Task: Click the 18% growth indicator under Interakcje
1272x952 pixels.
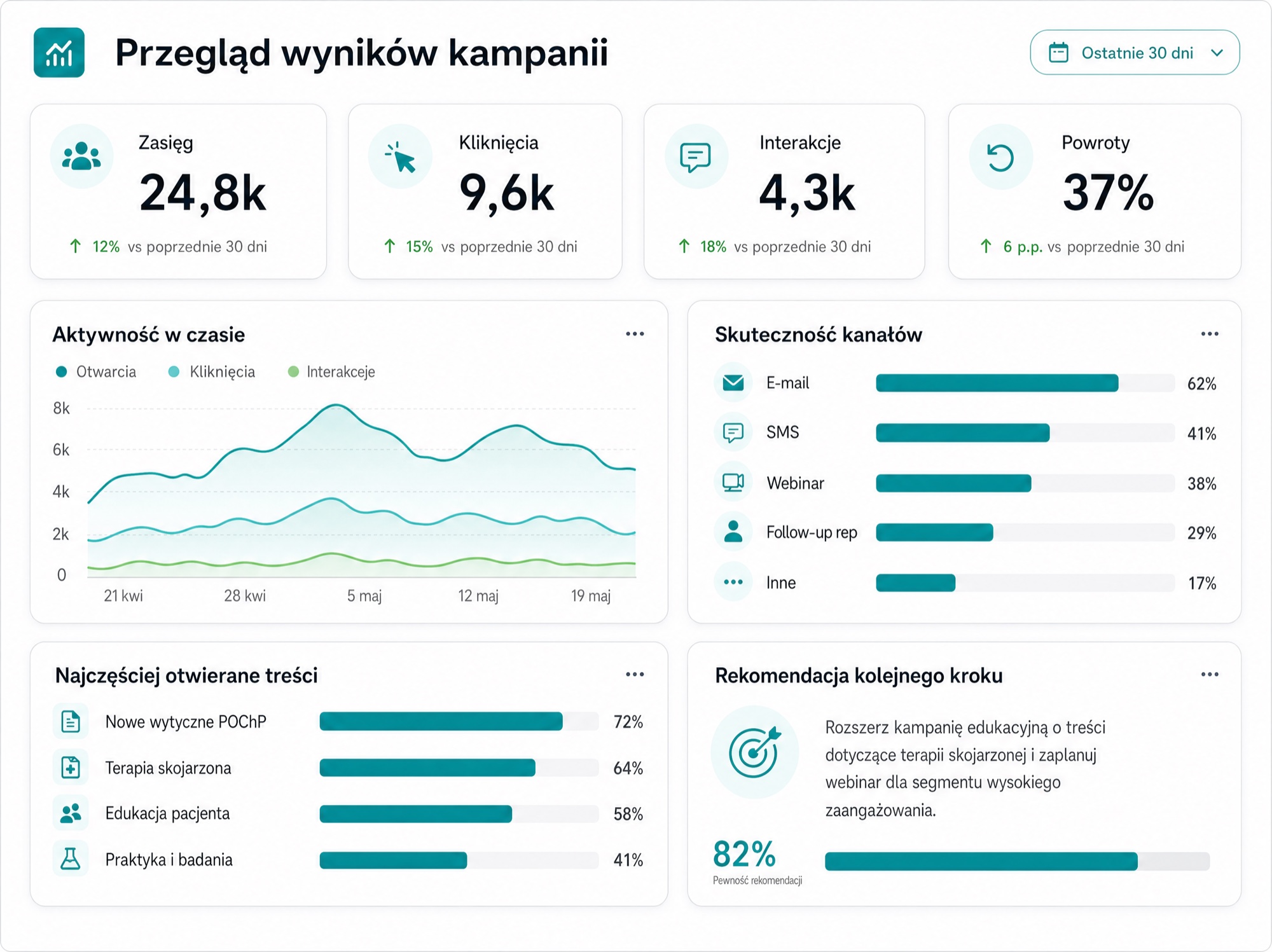Action: (702, 247)
